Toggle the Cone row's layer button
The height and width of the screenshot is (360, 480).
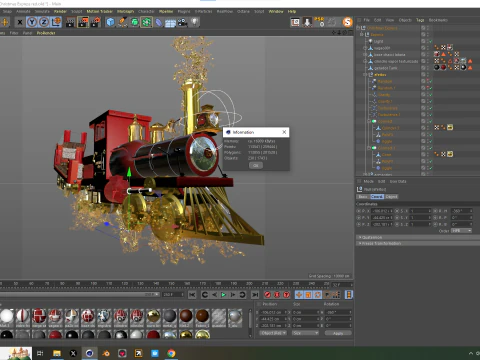[423, 155]
